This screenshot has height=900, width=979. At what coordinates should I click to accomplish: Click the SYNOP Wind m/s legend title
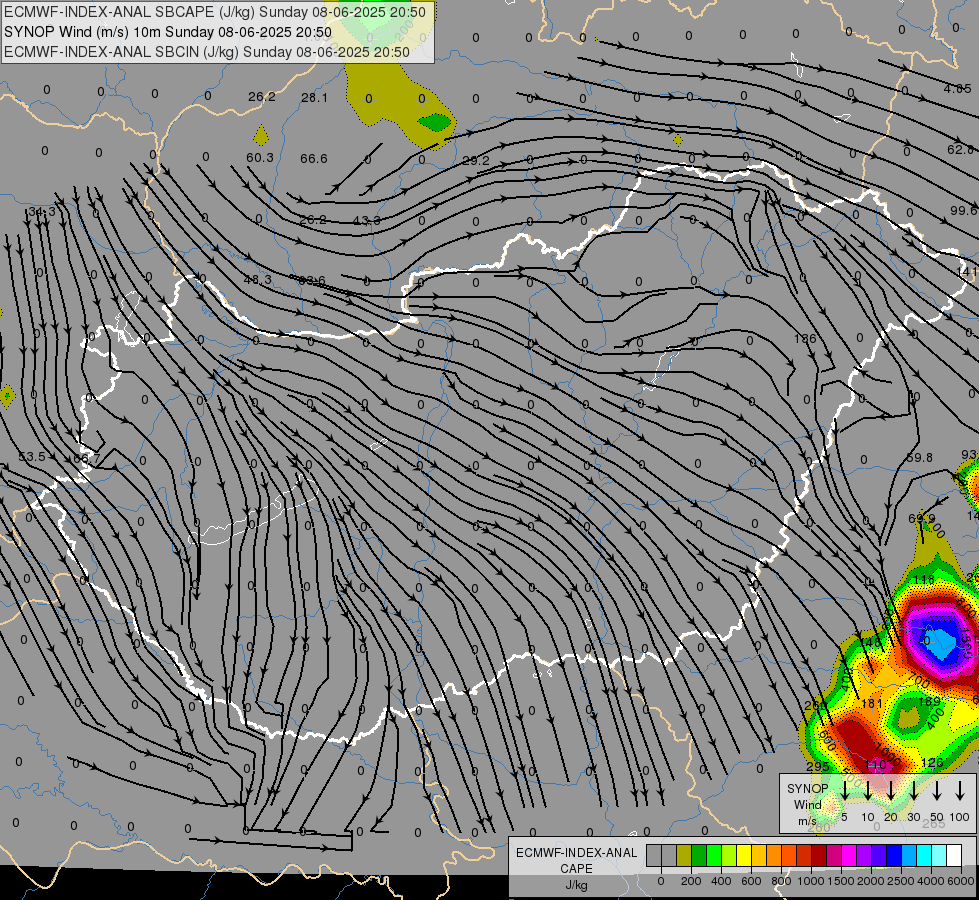pos(807,805)
